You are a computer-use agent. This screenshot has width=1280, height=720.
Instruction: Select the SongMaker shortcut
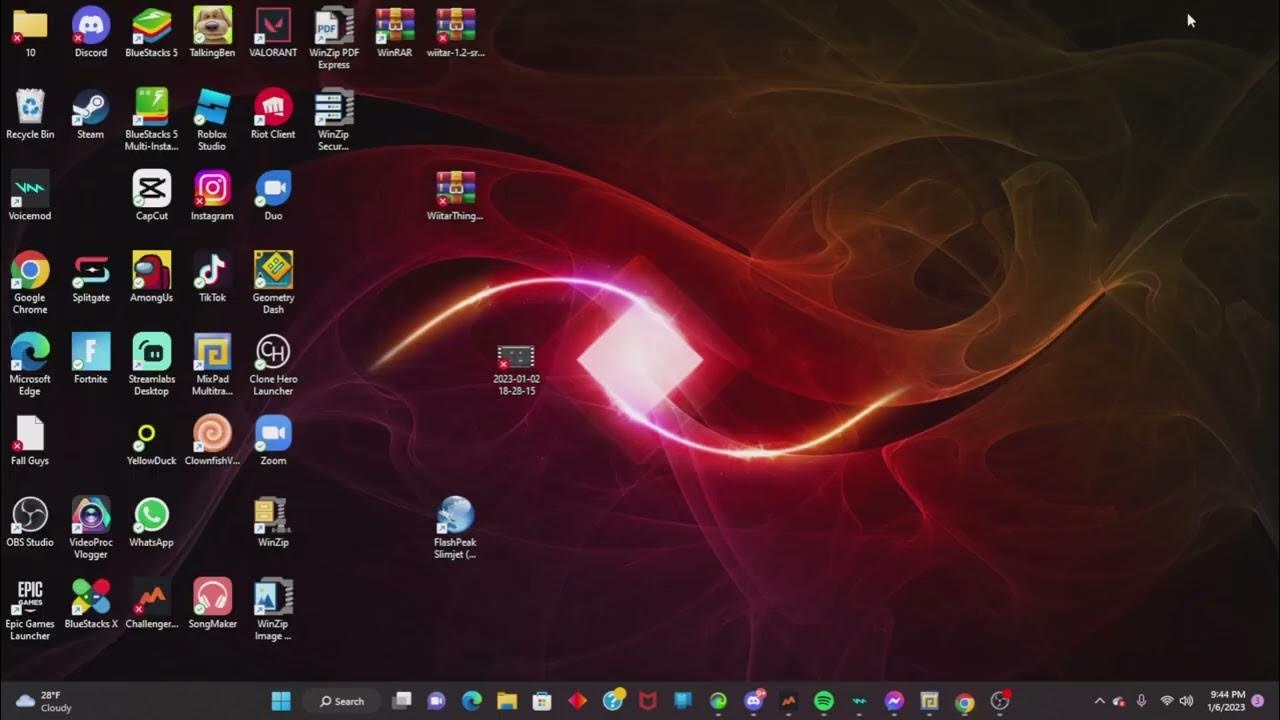click(x=212, y=604)
